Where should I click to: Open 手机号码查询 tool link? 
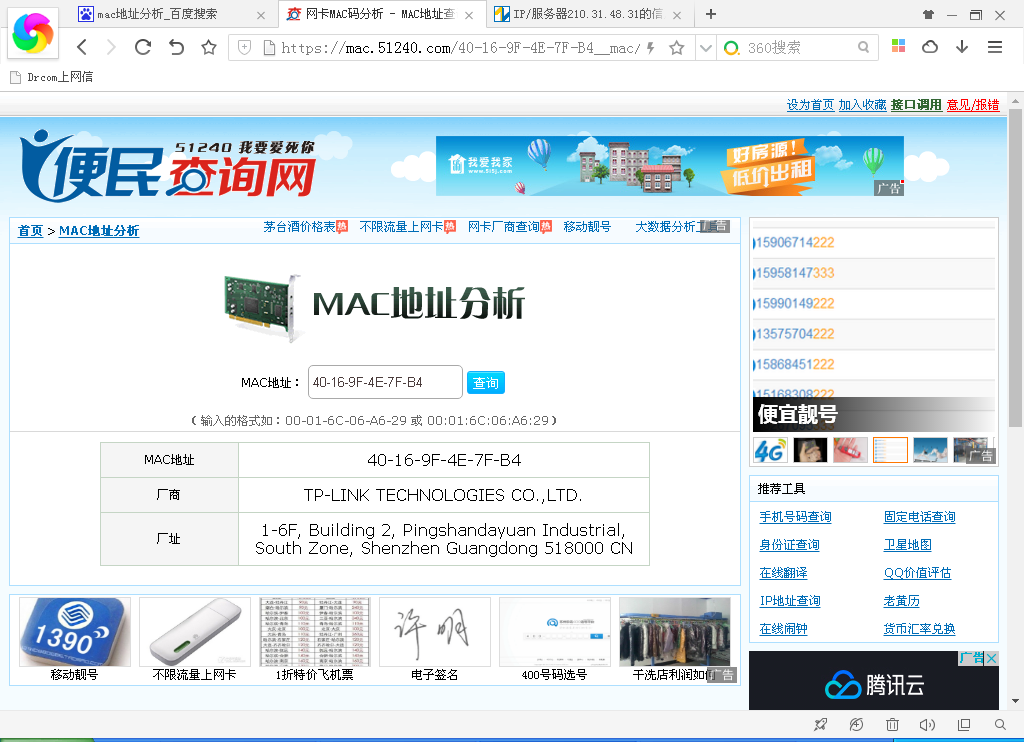click(x=795, y=517)
